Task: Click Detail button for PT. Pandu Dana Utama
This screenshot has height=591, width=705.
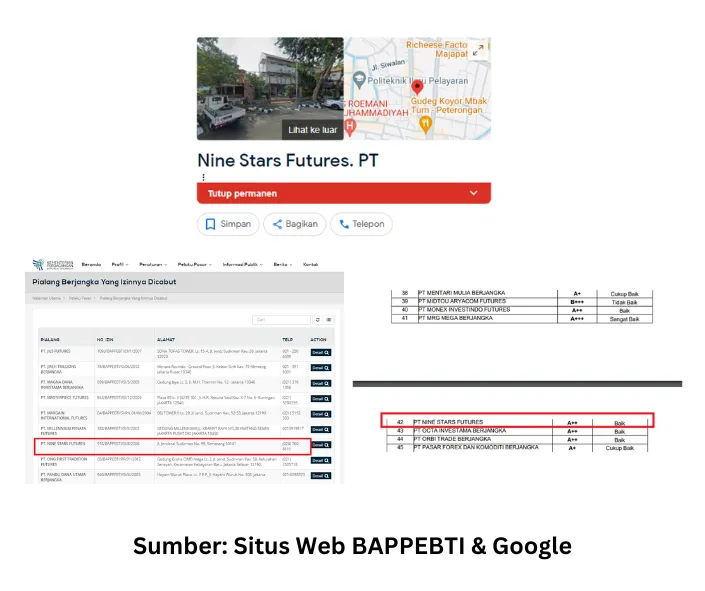Action: click(x=321, y=476)
